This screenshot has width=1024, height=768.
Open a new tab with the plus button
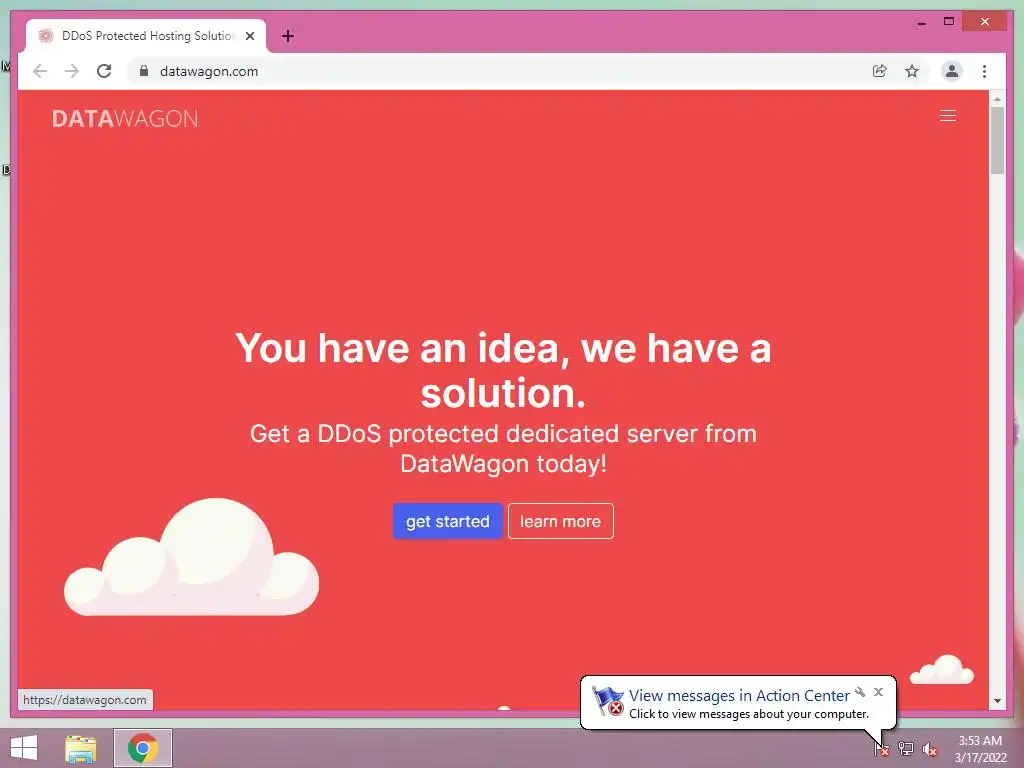[288, 36]
